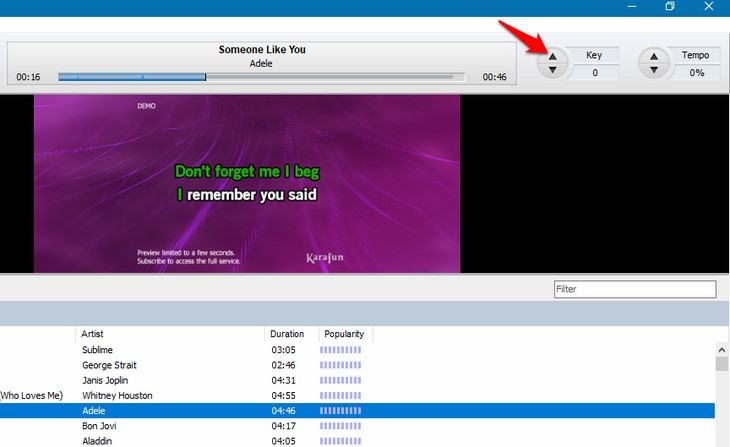The width and height of the screenshot is (730, 447).
Task: Click the Someone Like You song title
Action: (x=262, y=49)
